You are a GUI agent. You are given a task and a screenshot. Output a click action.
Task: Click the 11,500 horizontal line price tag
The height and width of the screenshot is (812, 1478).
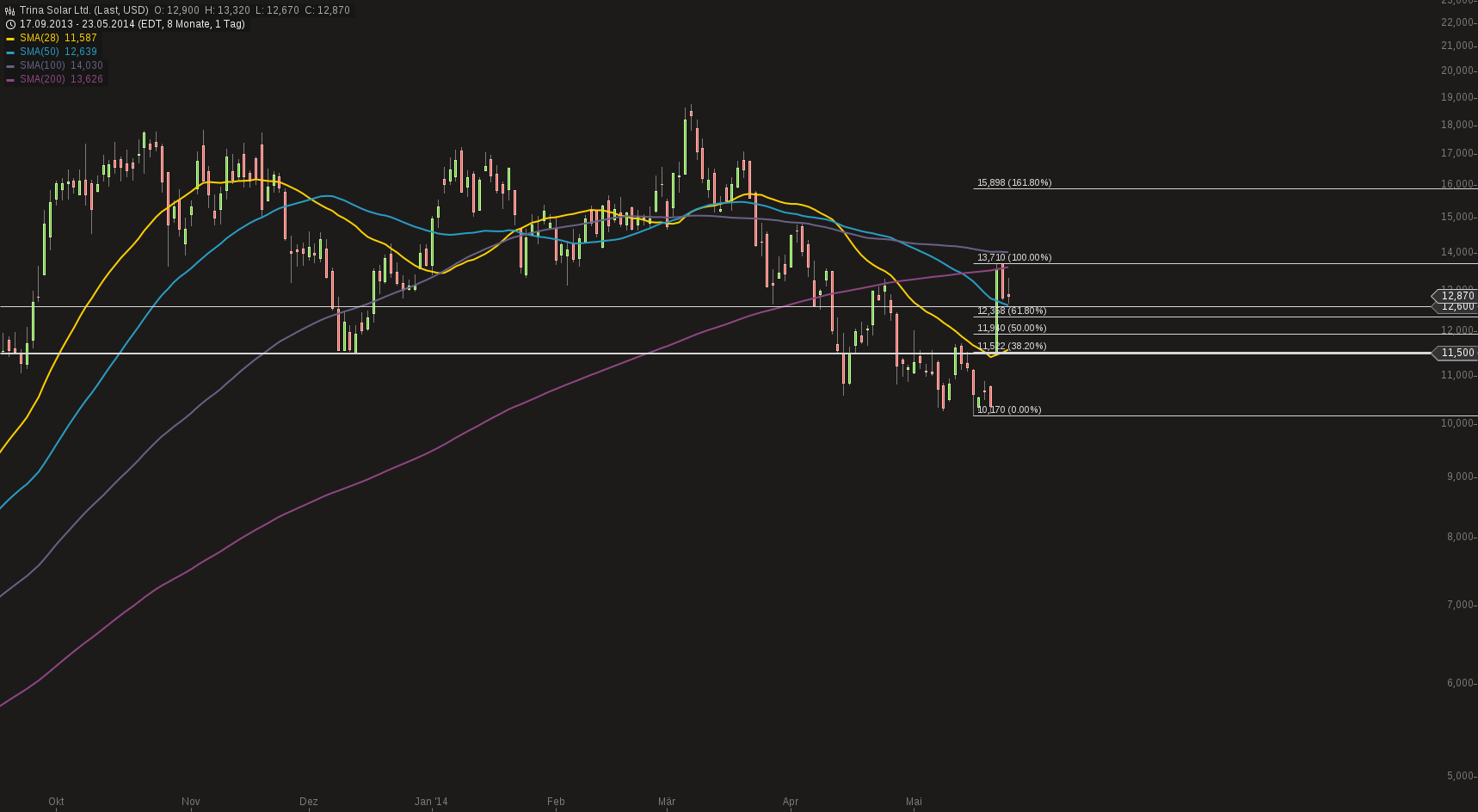(x=1458, y=353)
